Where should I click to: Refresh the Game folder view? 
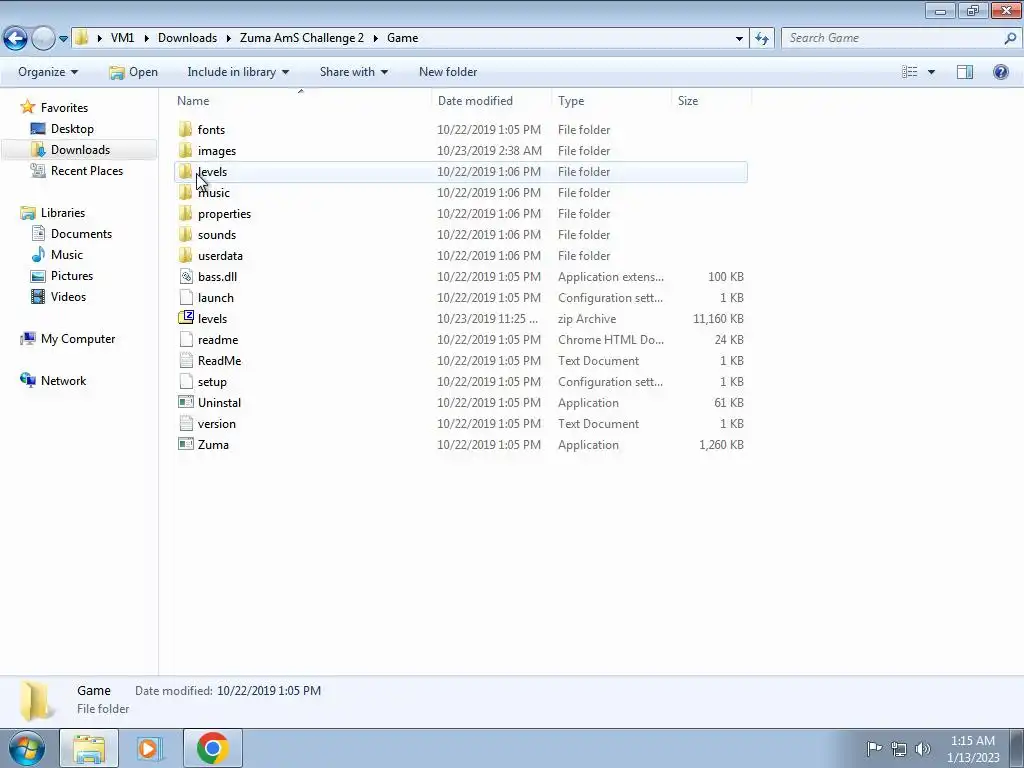point(761,39)
